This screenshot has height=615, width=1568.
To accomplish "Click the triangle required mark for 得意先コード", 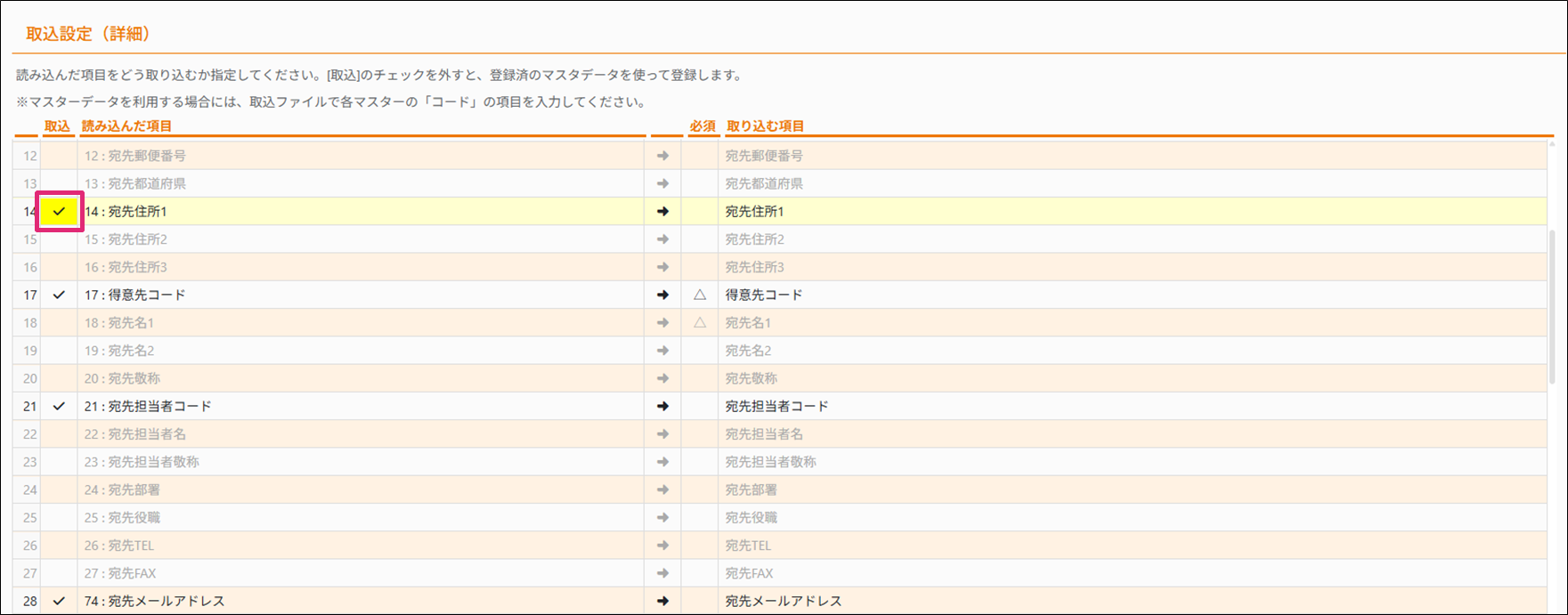I will pos(700,295).
